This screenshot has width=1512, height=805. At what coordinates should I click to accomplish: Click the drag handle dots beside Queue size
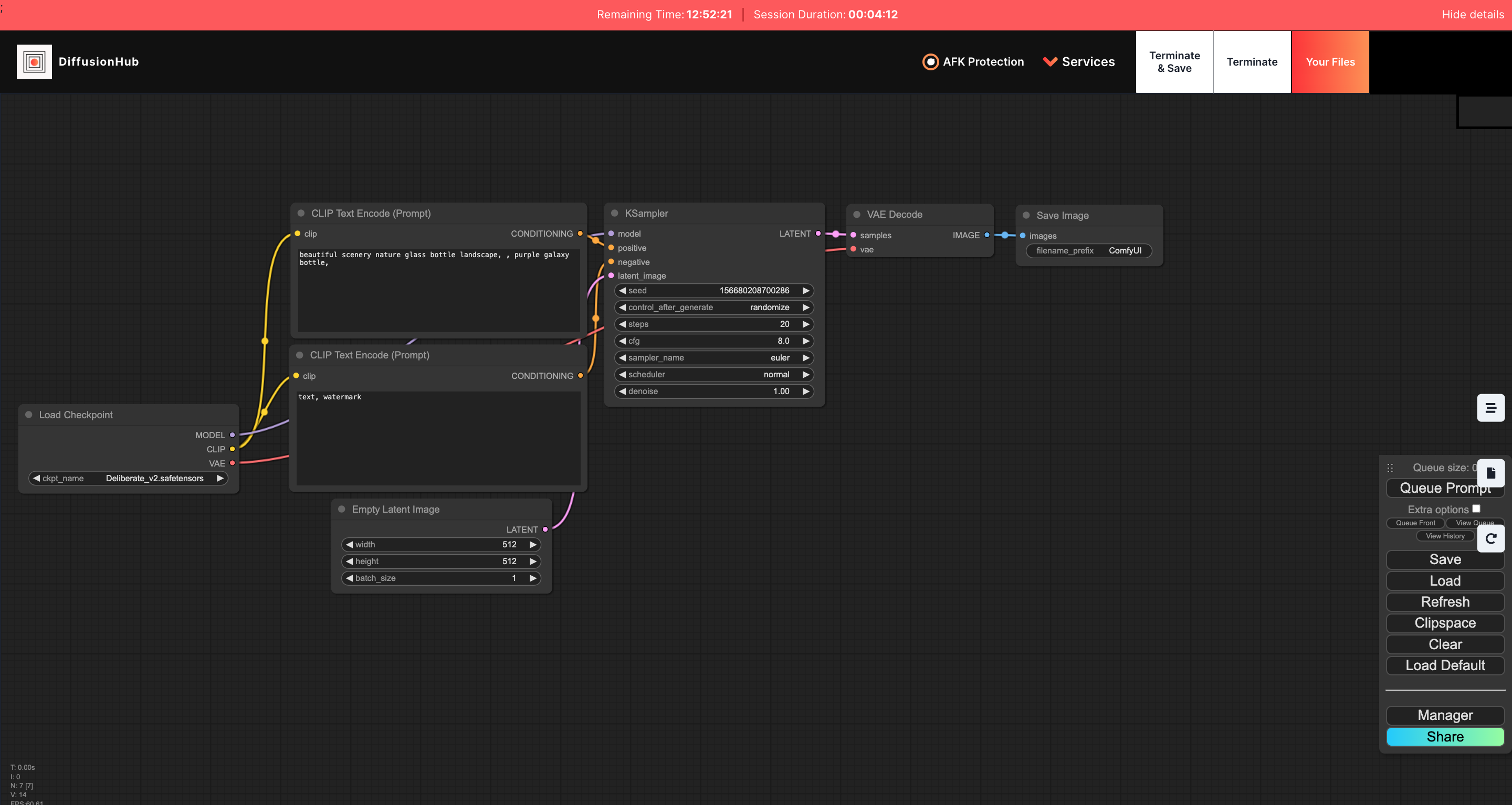[1390, 468]
